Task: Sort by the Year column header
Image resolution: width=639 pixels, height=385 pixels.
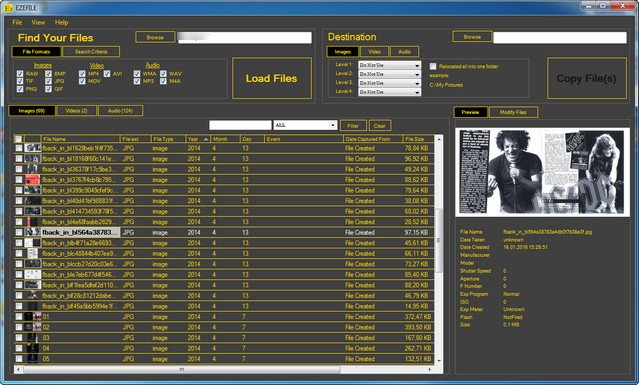Action: [x=198, y=139]
